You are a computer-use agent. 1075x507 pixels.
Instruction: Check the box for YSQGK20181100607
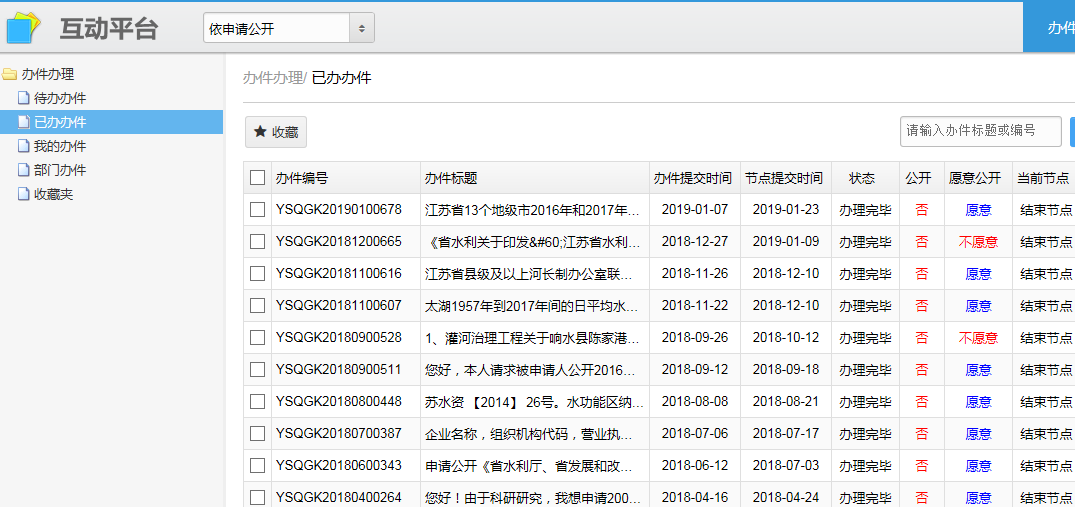click(x=257, y=306)
